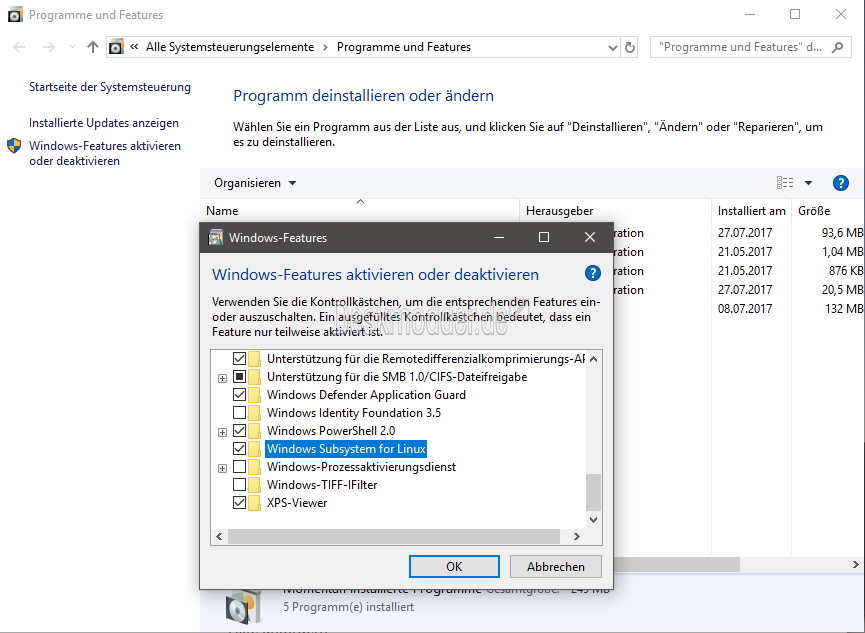Click folder icon next to Windows-TIFF-IFilter
The height and width of the screenshot is (633, 865).
click(x=254, y=485)
